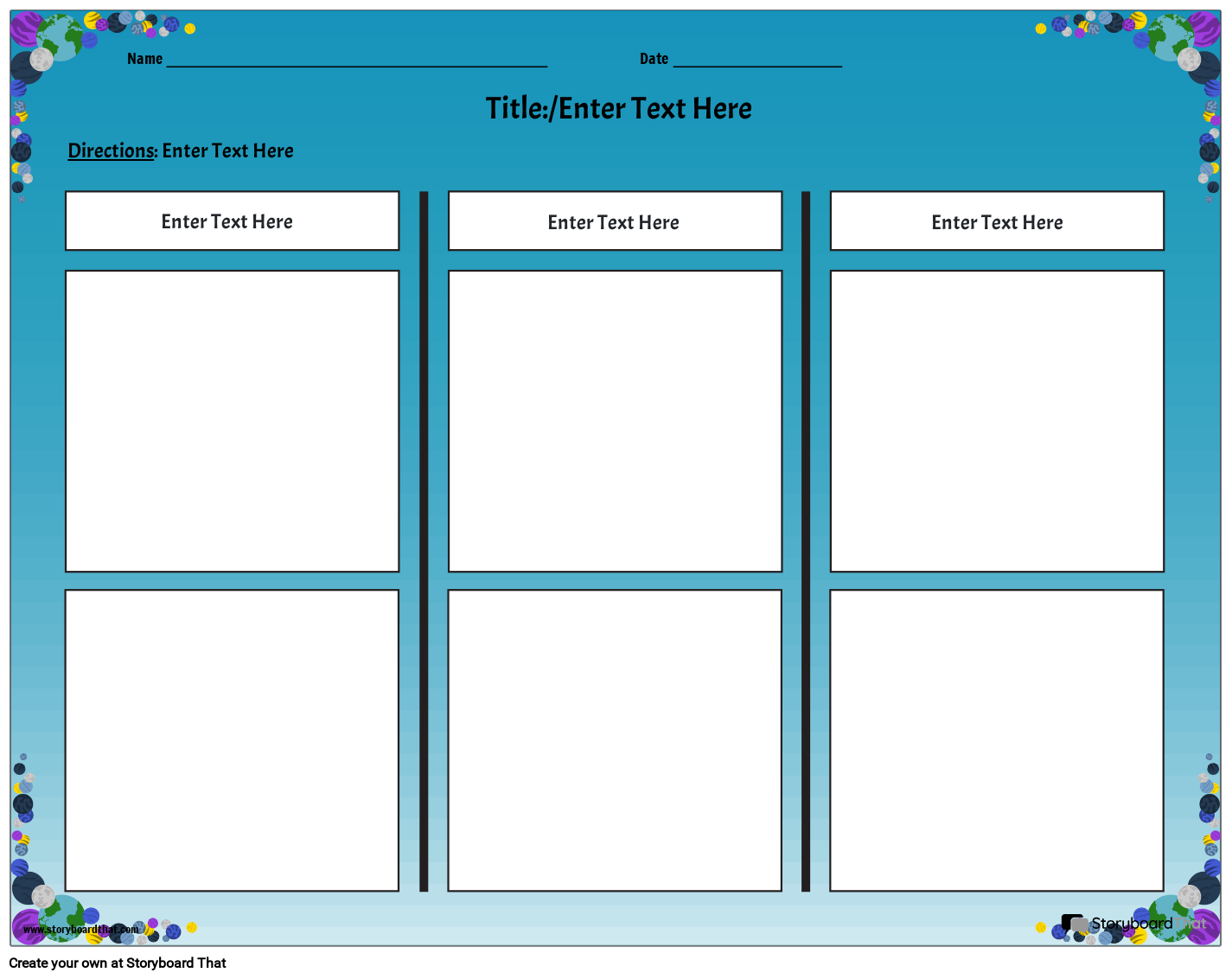Select the upper blank box in right column
The height and width of the screenshot is (979, 1232).
click(997, 421)
